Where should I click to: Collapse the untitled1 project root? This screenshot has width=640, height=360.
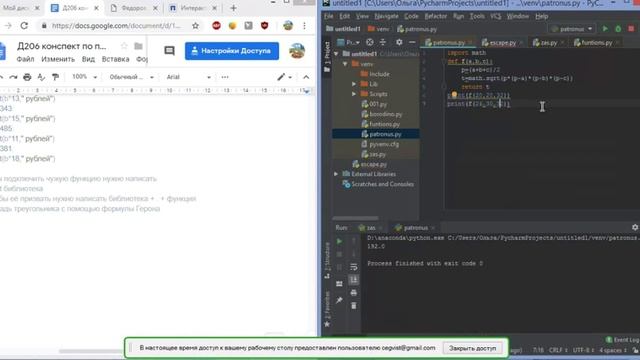pyautogui.click(x=336, y=54)
